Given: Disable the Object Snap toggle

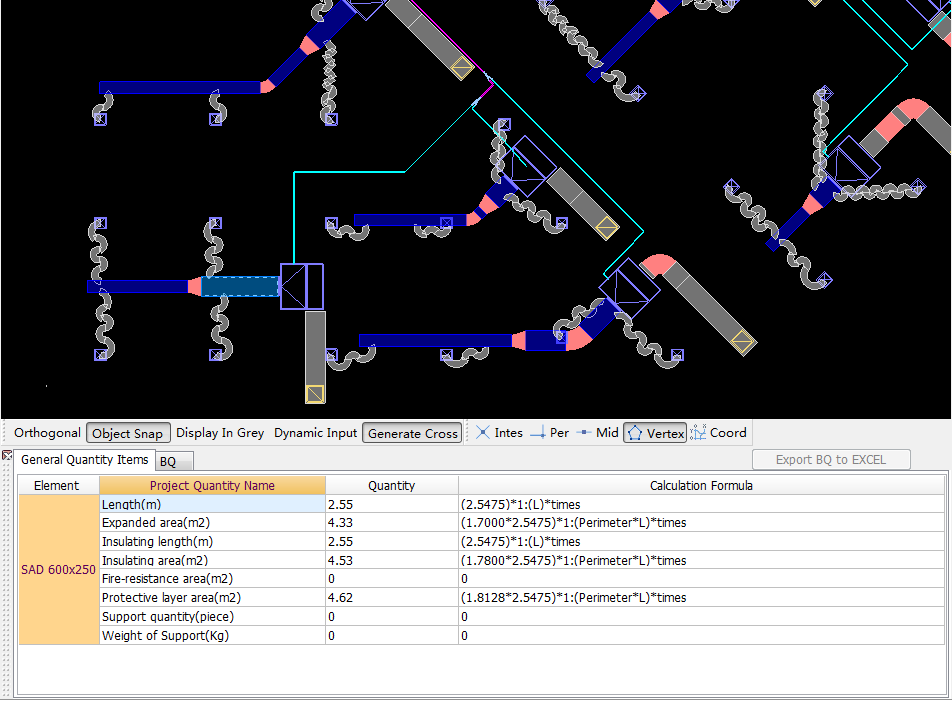Looking at the screenshot, I should point(126,433).
